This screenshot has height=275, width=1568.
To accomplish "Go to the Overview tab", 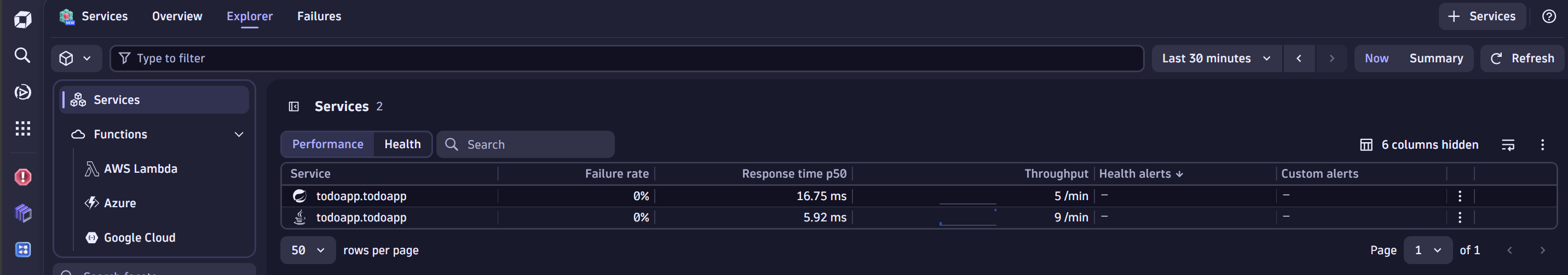I will (x=176, y=16).
